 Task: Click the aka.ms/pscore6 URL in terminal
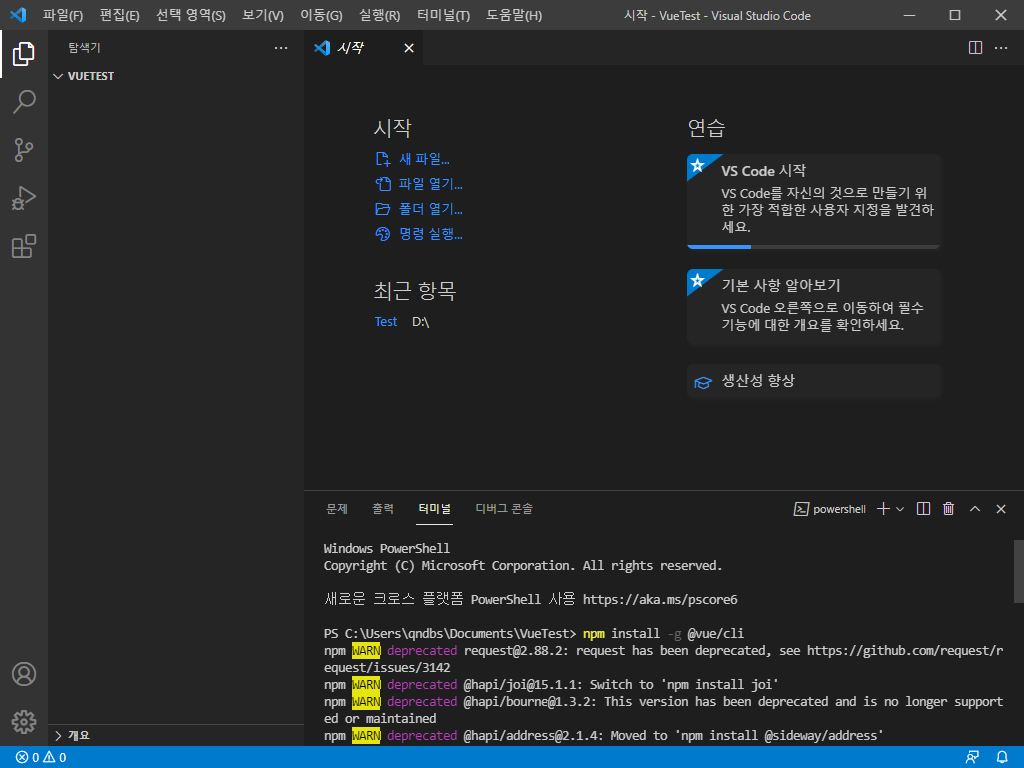point(660,600)
